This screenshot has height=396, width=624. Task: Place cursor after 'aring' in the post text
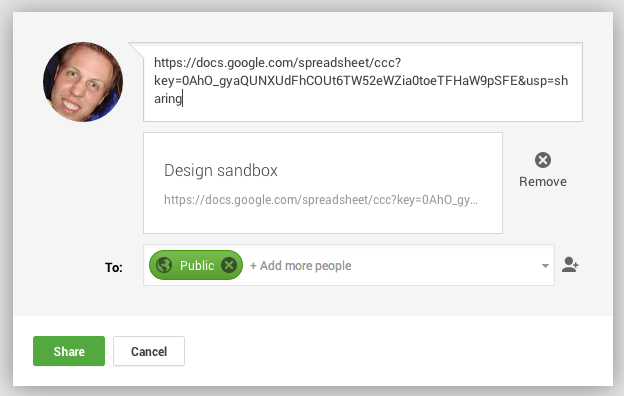click(x=183, y=99)
